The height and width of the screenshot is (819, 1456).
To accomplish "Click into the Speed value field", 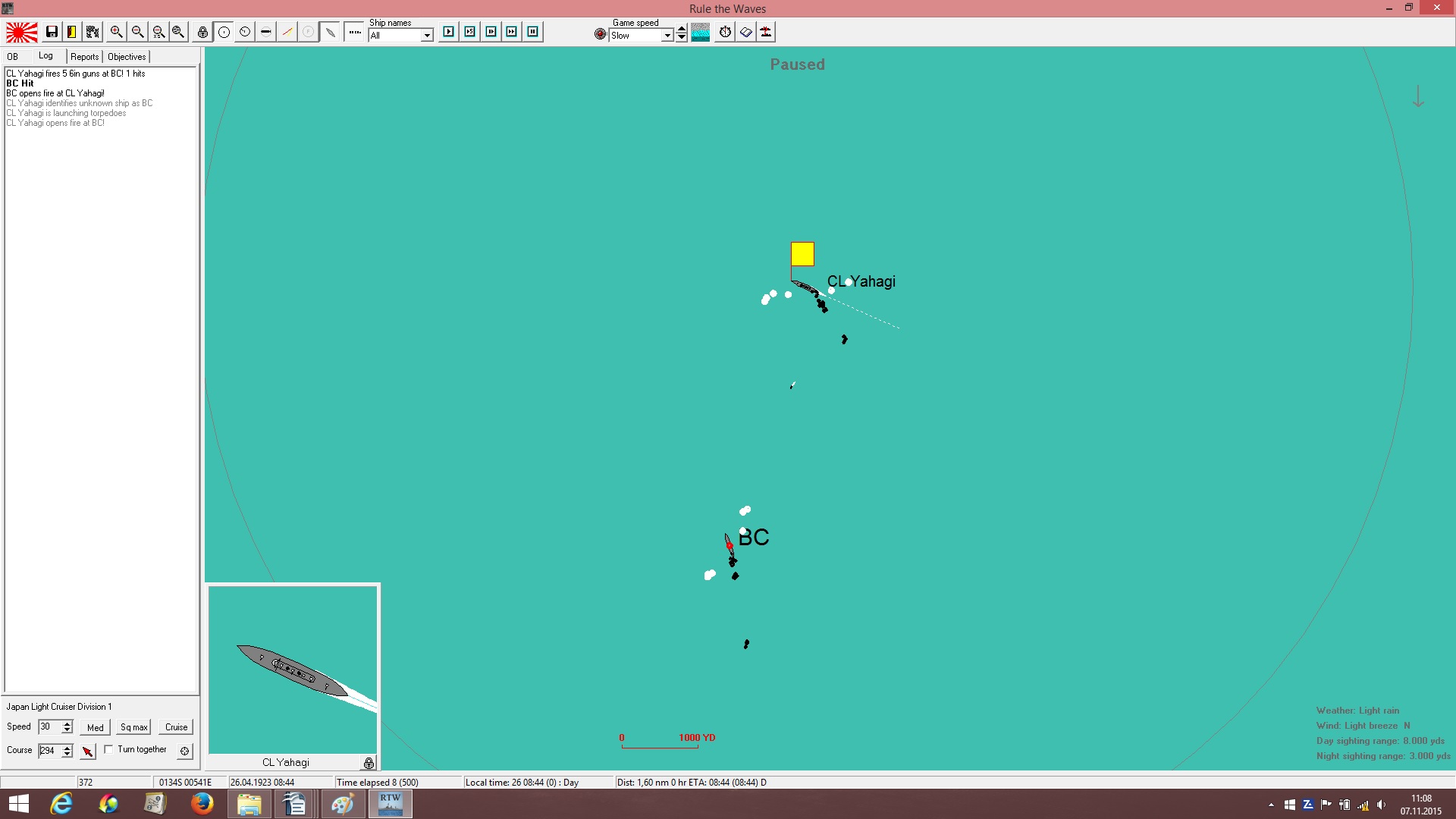I will [49, 726].
